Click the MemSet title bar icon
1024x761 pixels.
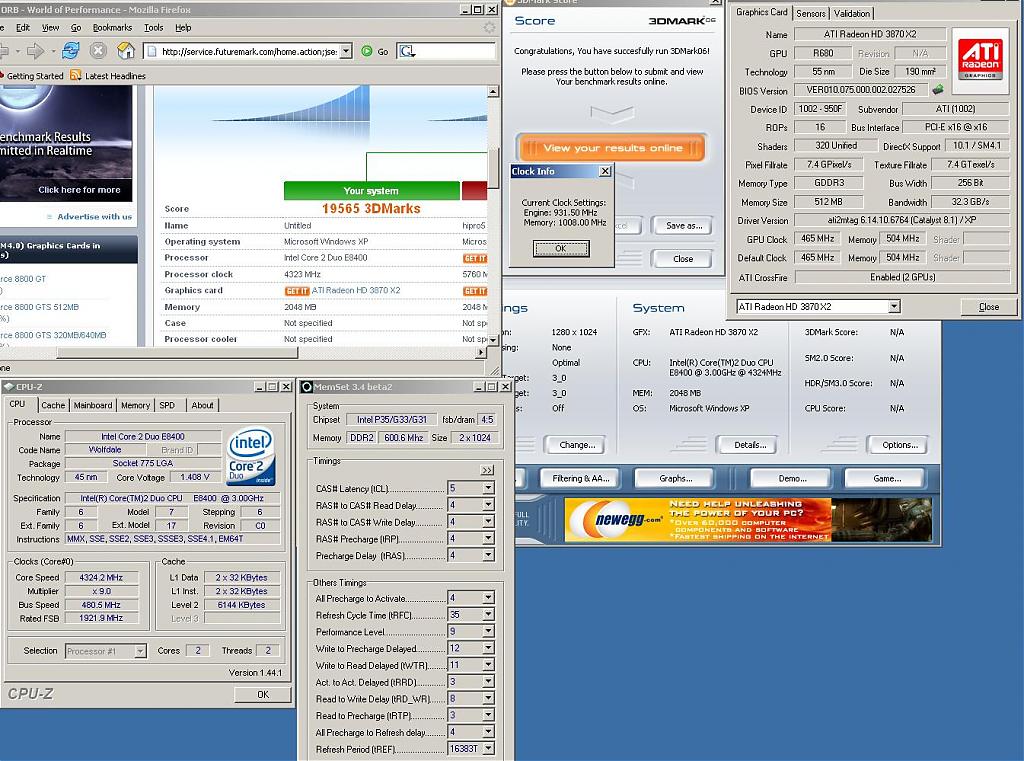(306, 387)
